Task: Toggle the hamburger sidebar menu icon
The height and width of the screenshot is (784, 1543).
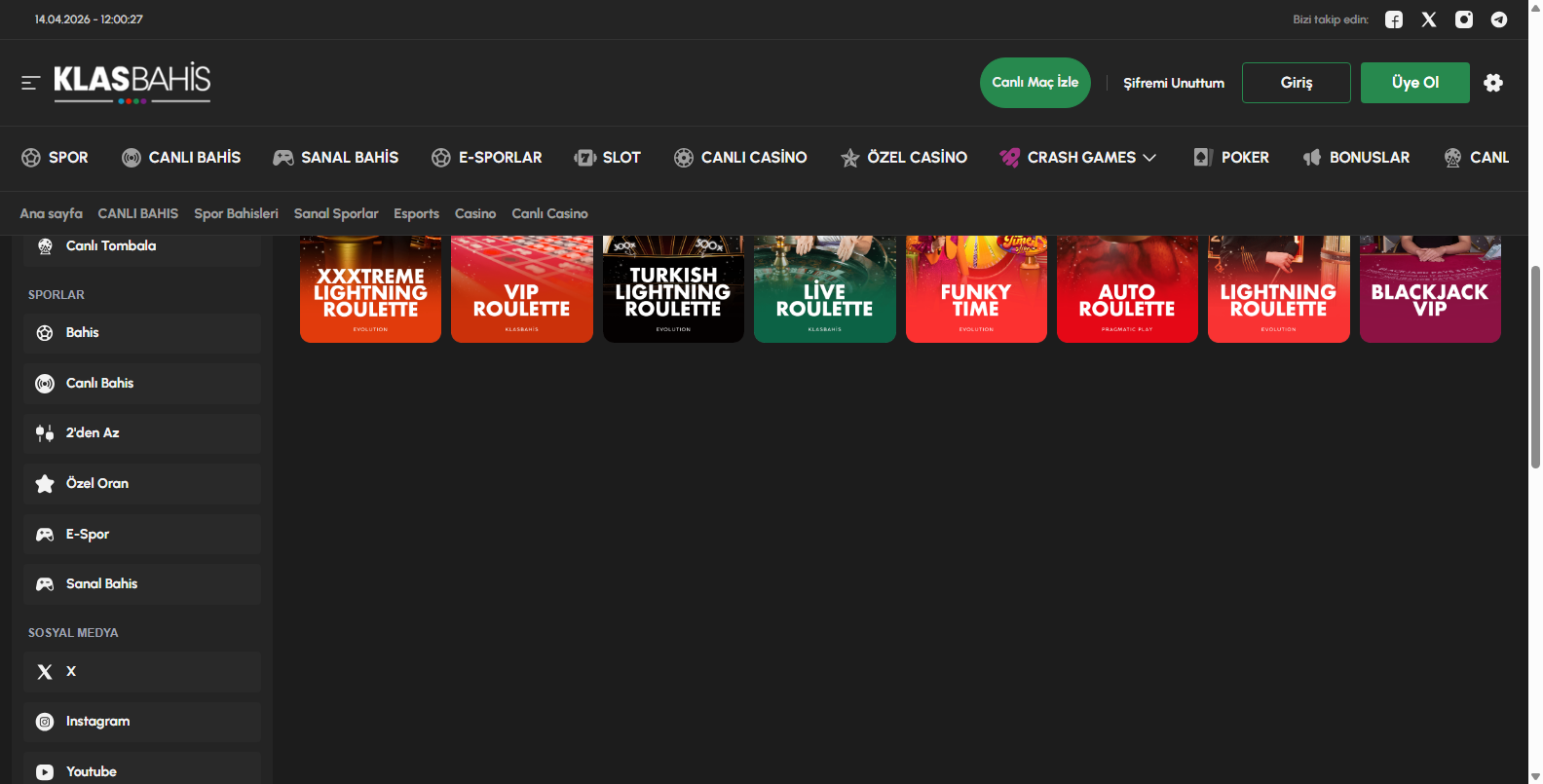Action: pos(30,83)
